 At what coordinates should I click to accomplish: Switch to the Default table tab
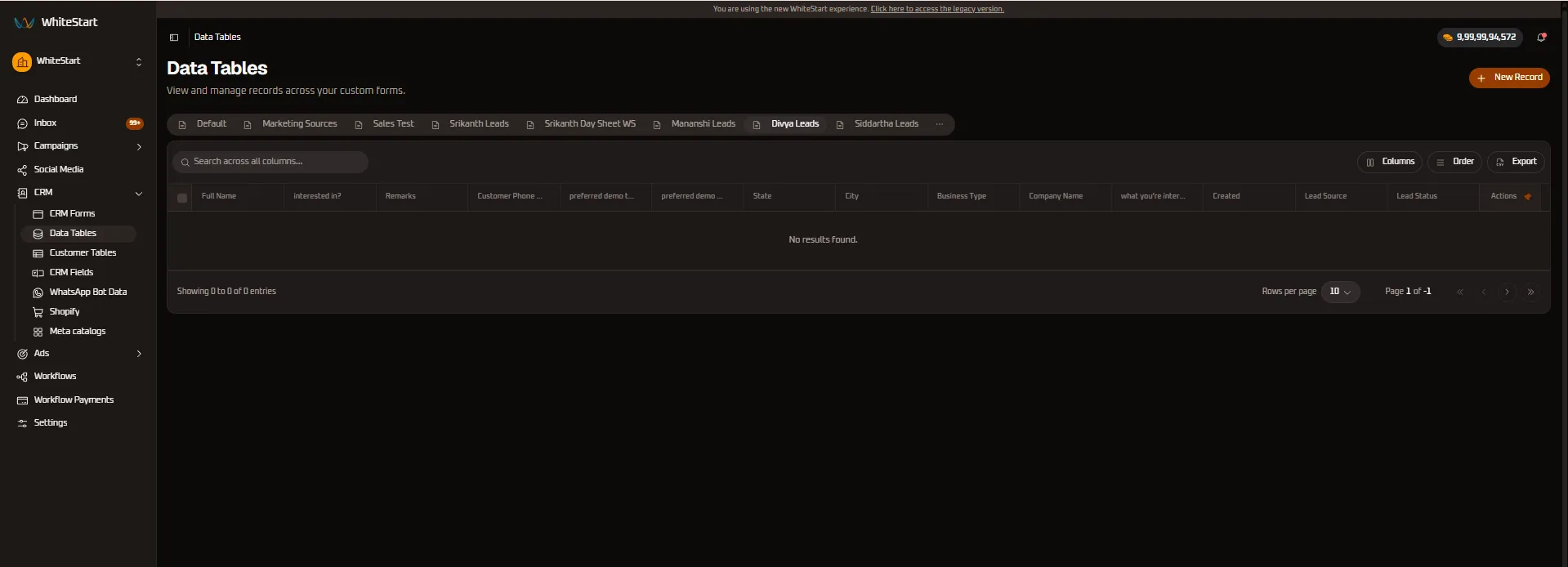click(x=203, y=124)
